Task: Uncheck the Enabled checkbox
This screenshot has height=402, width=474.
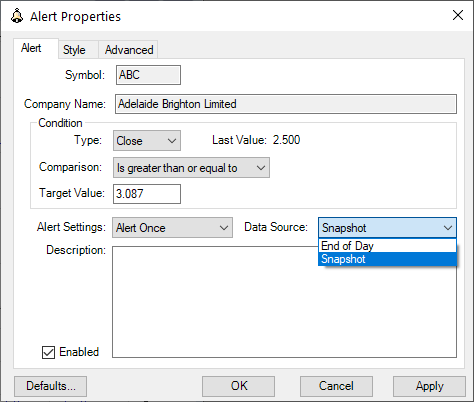Action: pyautogui.click(x=48, y=352)
